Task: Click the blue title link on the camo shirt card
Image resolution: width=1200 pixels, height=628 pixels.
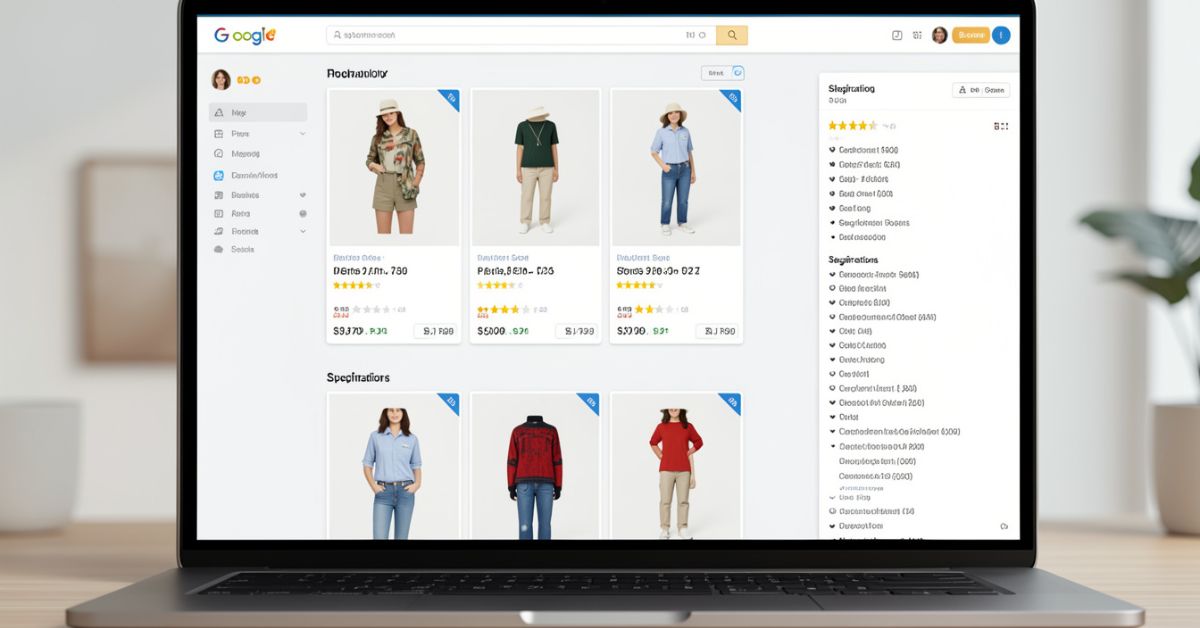Action: pos(357,257)
